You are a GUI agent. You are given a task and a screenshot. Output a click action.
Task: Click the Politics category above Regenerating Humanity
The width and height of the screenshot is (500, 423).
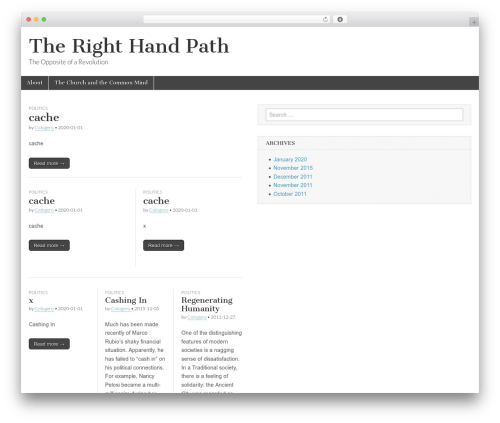tap(191, 292)
